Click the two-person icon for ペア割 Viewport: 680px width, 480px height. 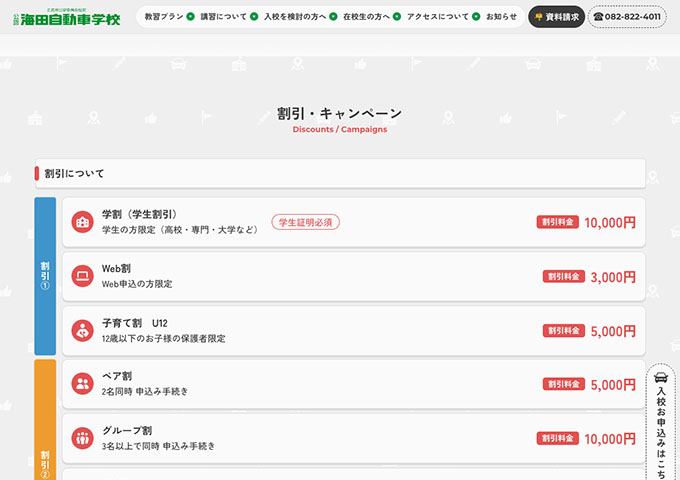pos(82,384)
